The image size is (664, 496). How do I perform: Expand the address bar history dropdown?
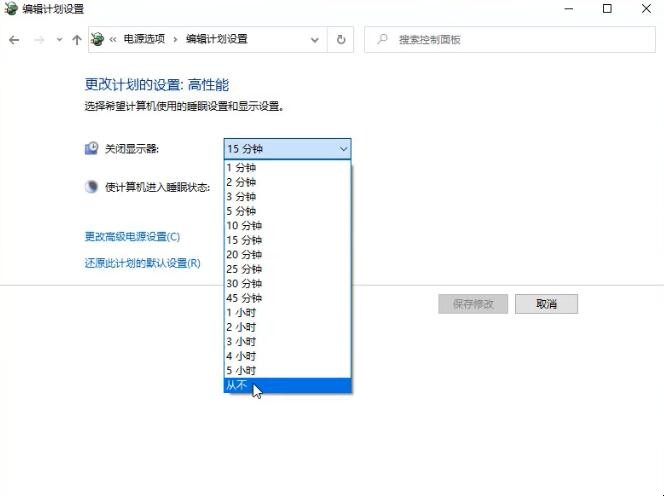coord(315,40)
